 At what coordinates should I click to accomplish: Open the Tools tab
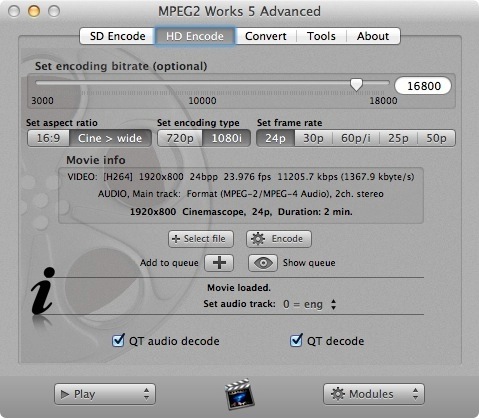[x=321, y=36]
